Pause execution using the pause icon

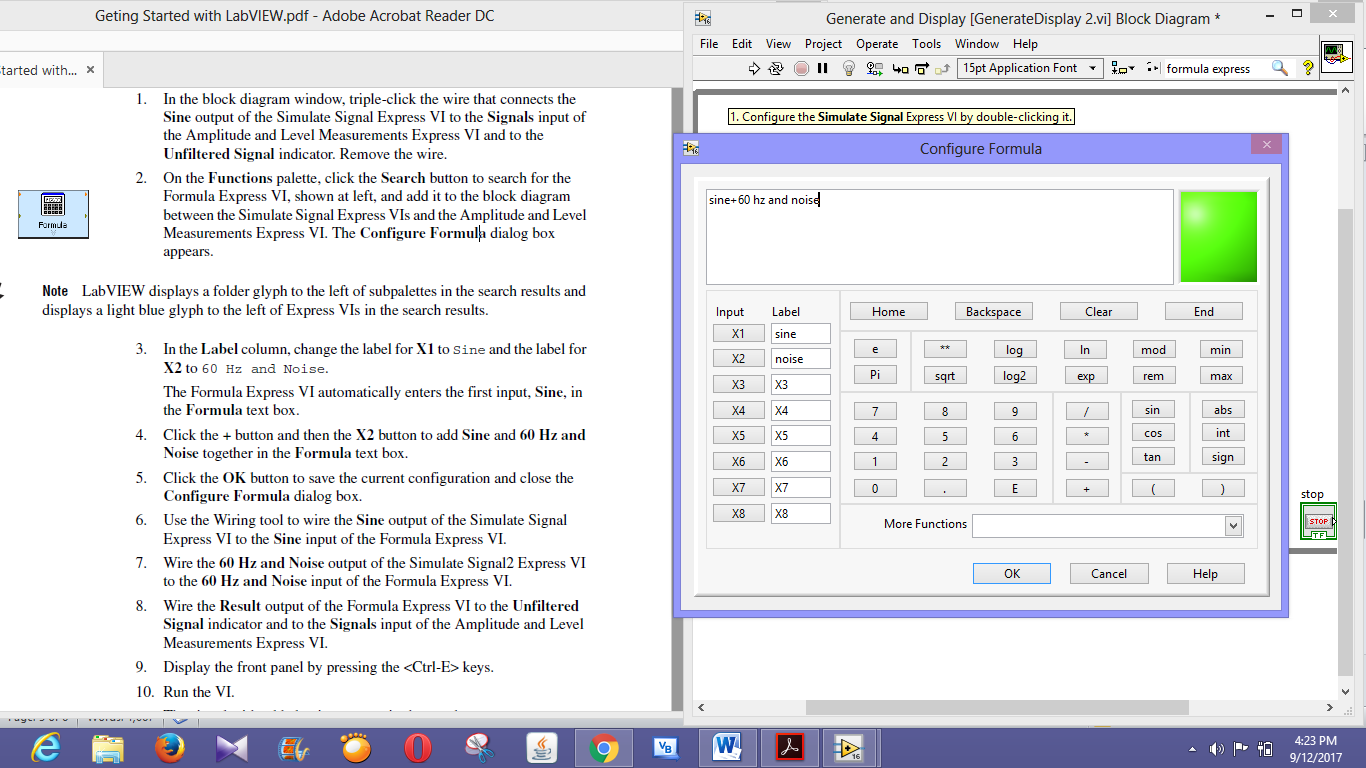pos(822,68)
